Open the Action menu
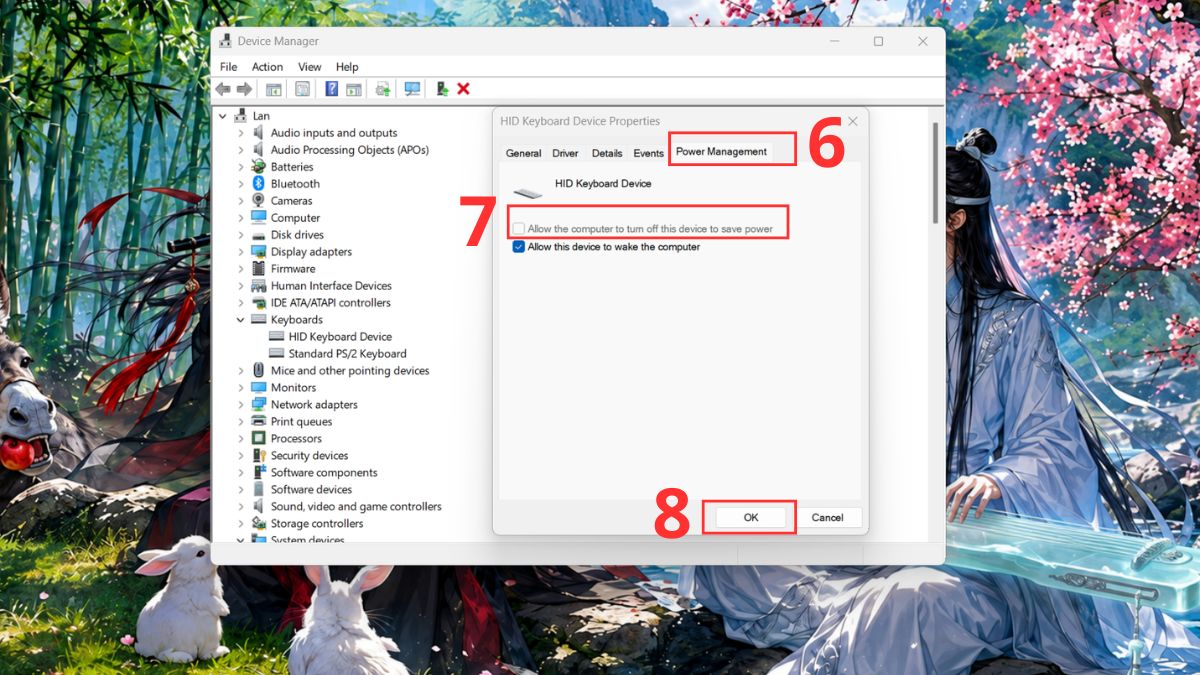1200x675 pixels. 267,67
